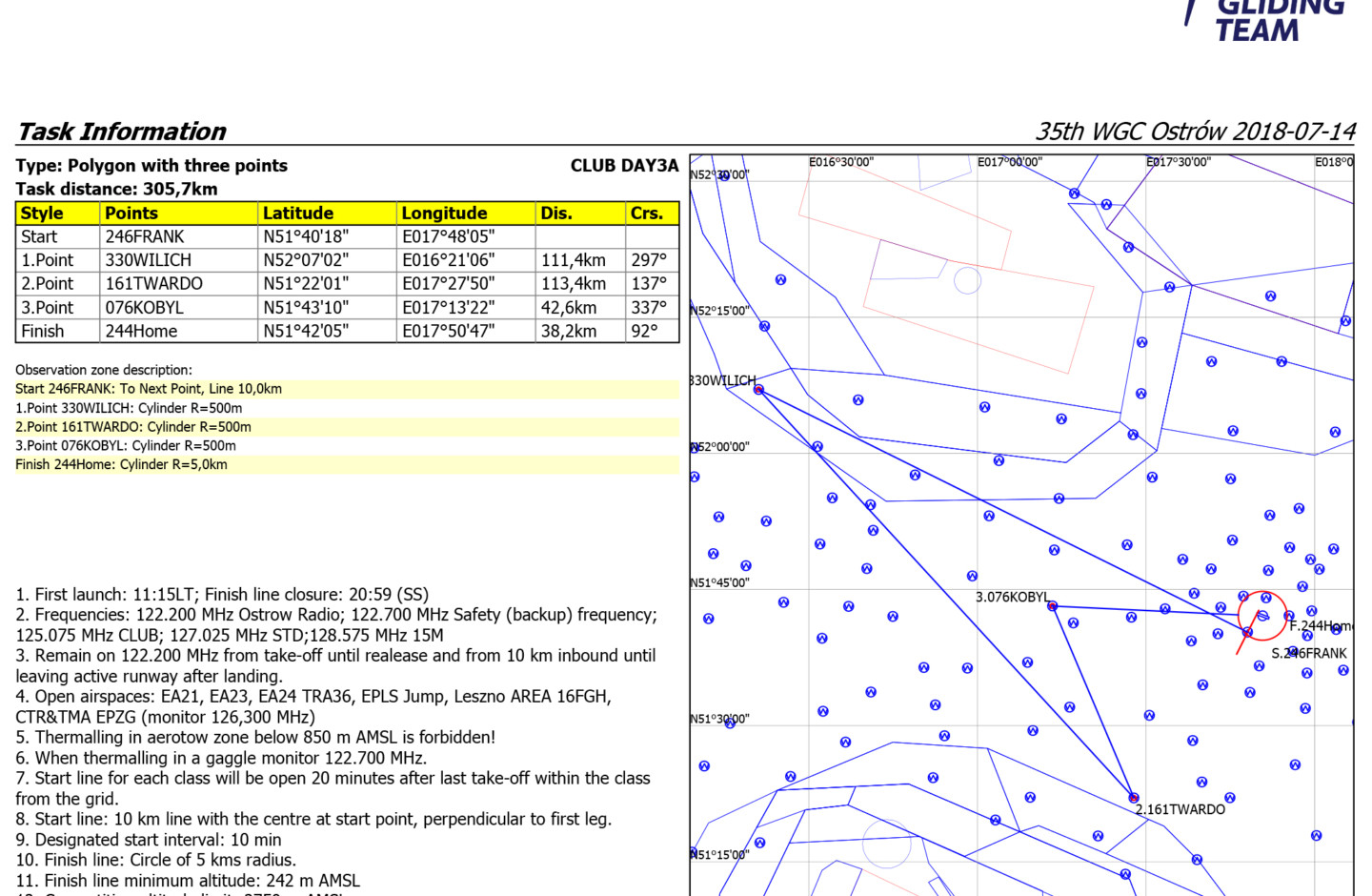Image resolution: width=1372 pixels, height=896 pixels.
Task: Click the red finish circle on map
Action: click(1262, 616)
